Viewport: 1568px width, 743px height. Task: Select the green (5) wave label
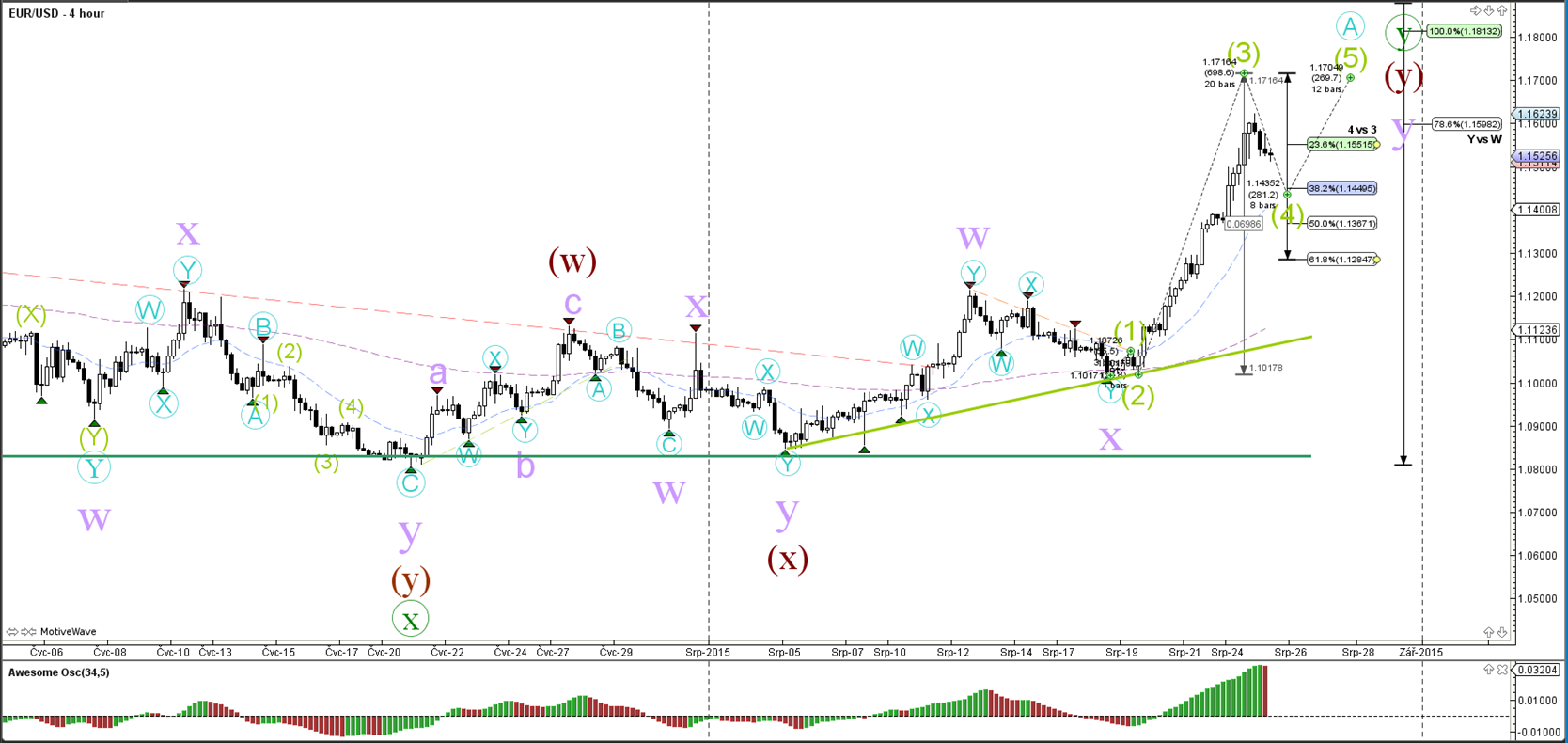tap(1351, 58)
